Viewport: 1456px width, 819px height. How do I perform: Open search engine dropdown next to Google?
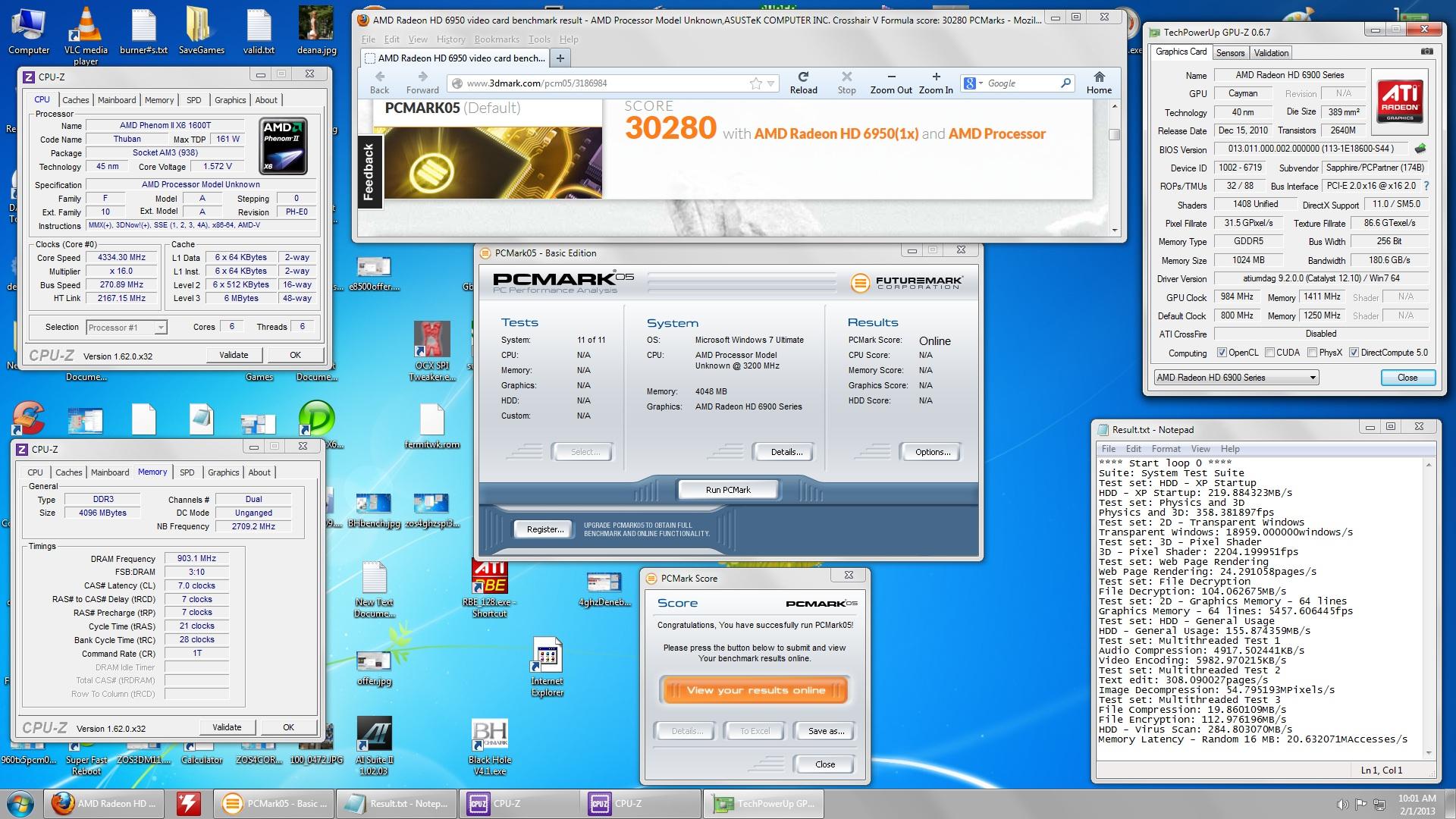[x=981, y=83]
